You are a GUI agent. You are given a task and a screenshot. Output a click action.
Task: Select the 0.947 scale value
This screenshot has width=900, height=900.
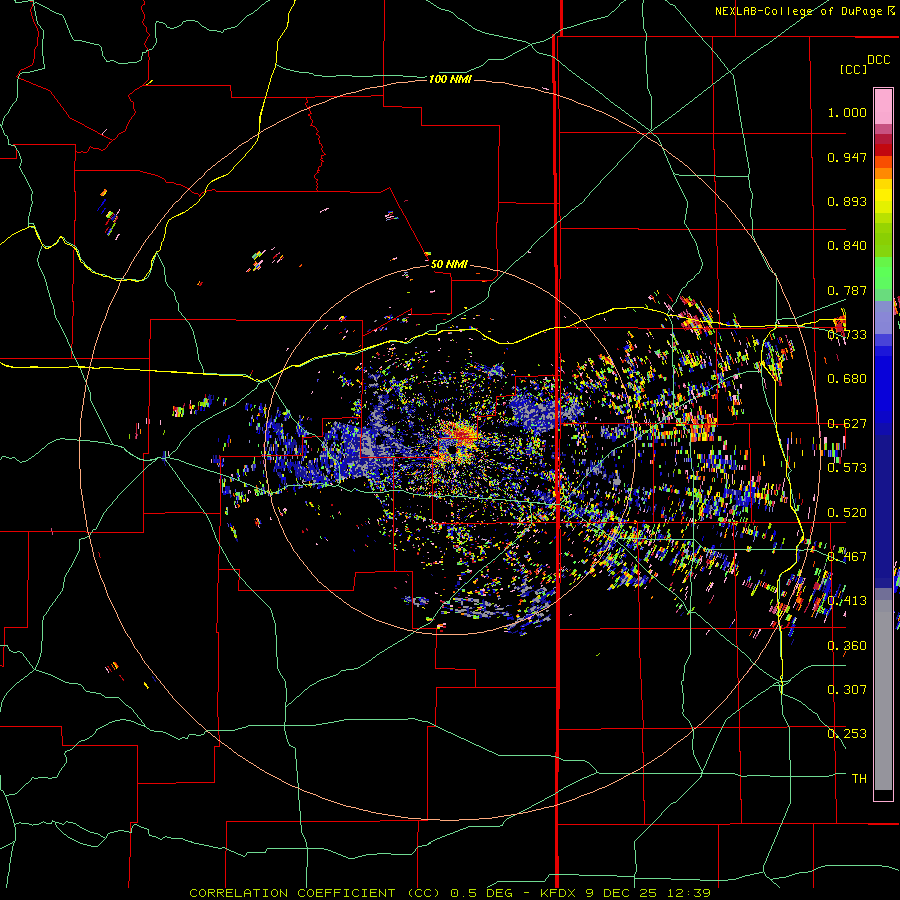pyautogui.click(x=847, y=157)
